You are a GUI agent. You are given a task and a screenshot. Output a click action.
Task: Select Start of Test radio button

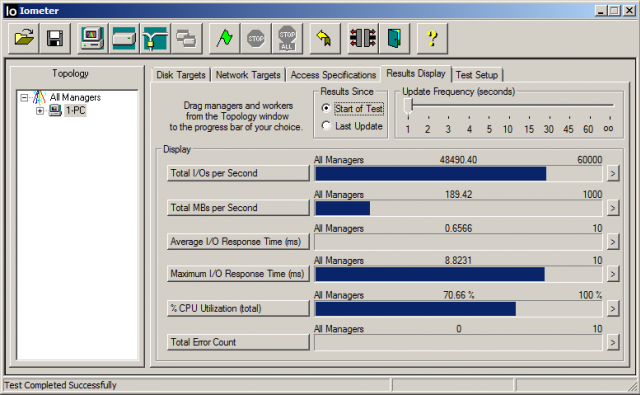click(x=326, y=108)
